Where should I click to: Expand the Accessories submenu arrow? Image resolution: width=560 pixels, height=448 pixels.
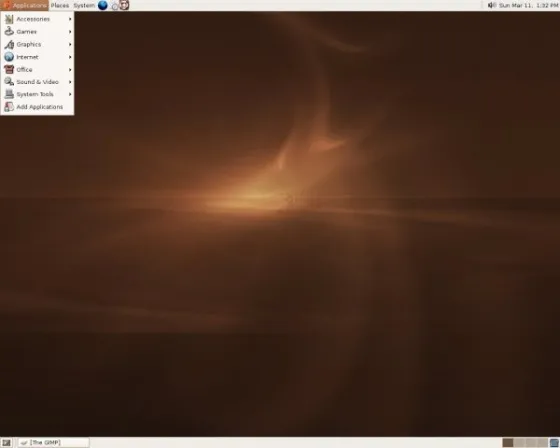click(x=70, y=19)
